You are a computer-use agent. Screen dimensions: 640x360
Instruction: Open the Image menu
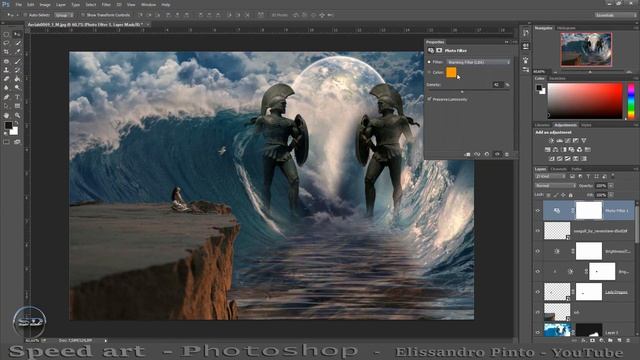click(45, 4)
